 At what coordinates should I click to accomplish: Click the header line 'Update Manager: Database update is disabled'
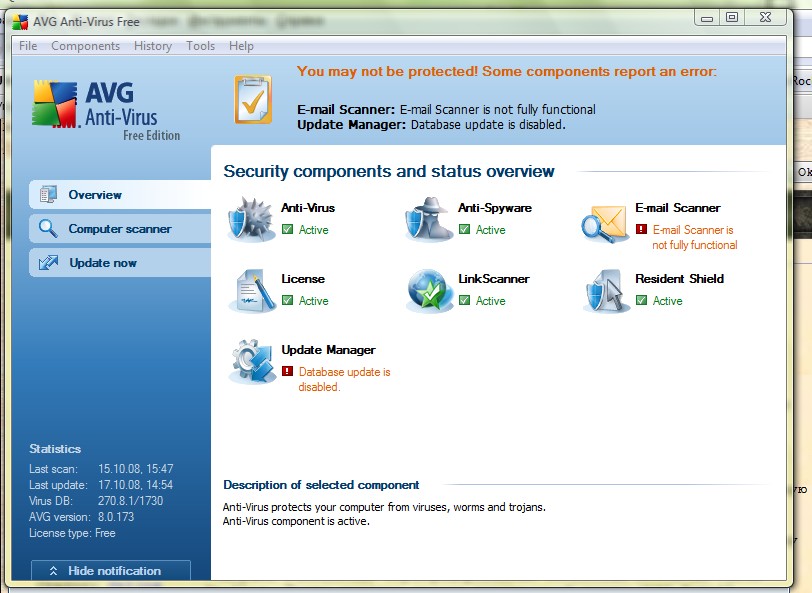pos(431,125)
